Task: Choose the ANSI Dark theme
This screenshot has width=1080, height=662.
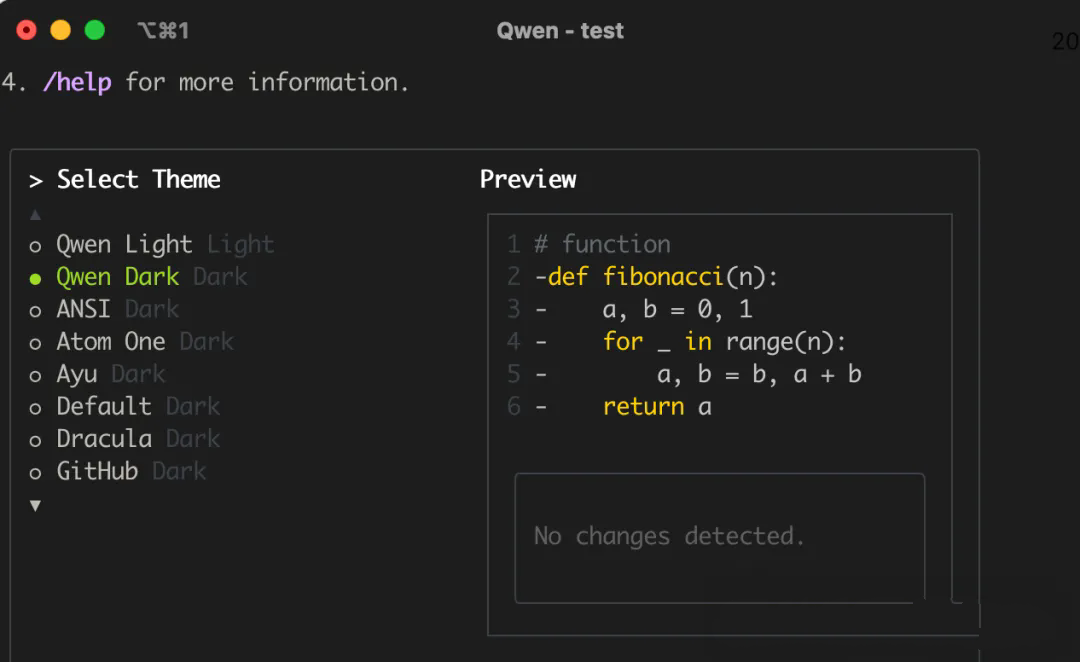Action: [104, 309]
